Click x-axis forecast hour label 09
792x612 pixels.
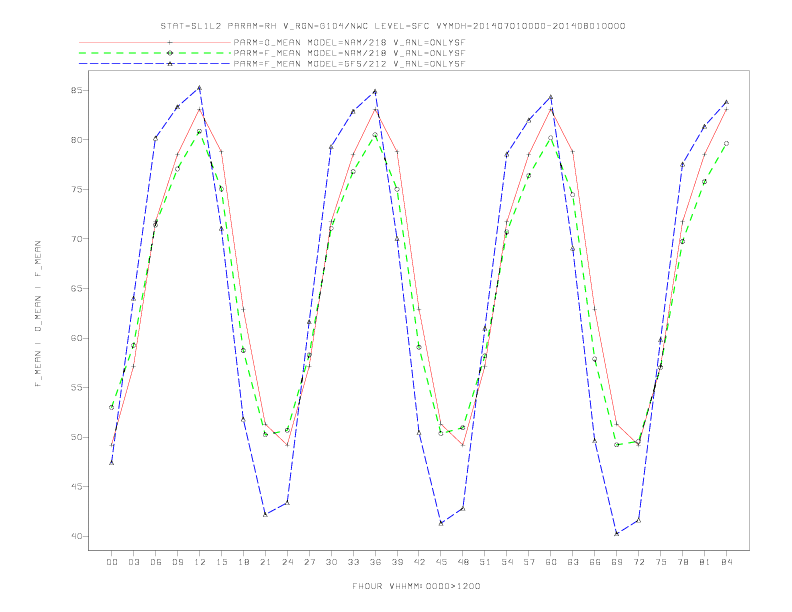click(x=177, y=562)
